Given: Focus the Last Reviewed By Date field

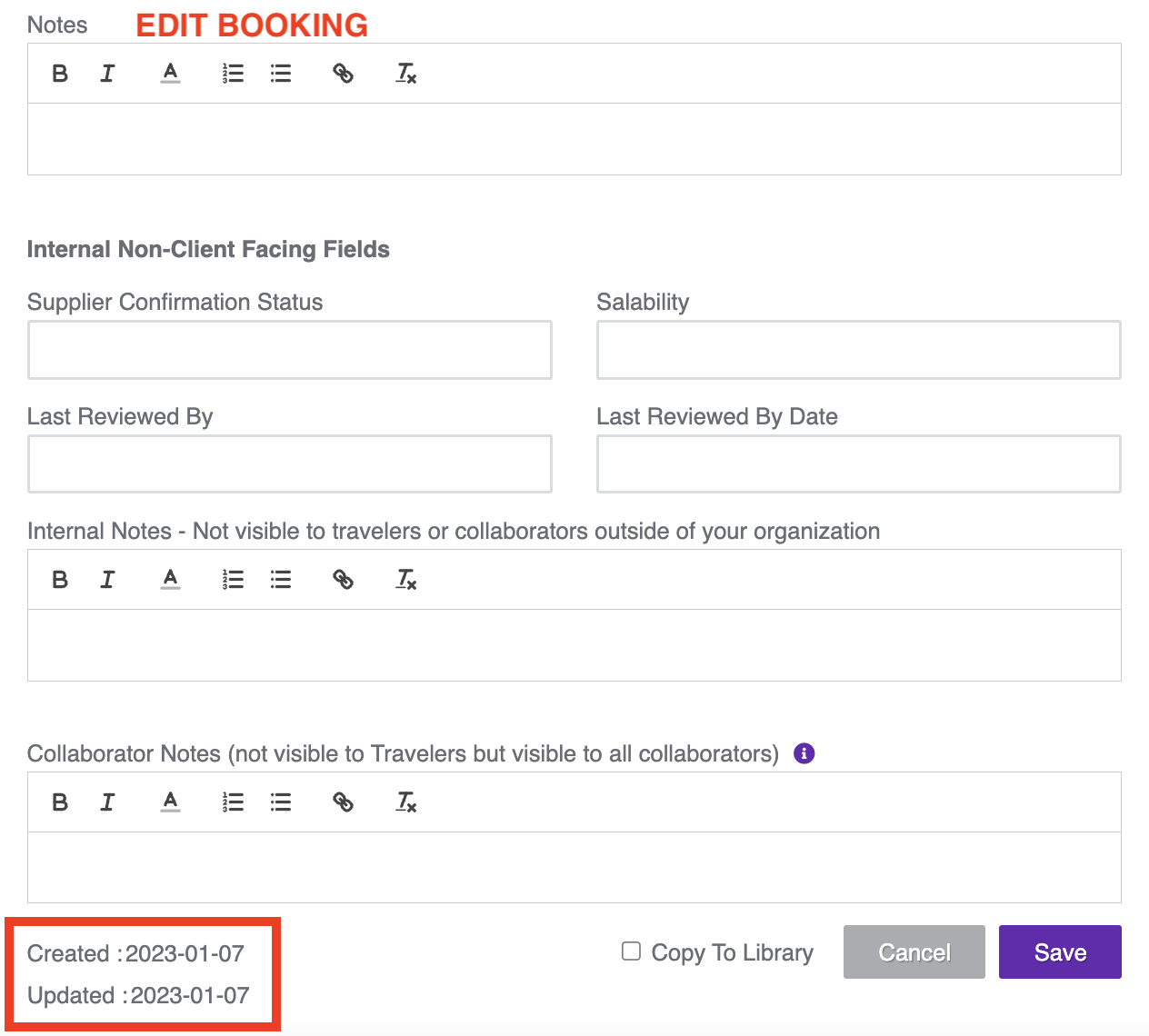Looking at the screenshot, I should pos(859,464).
